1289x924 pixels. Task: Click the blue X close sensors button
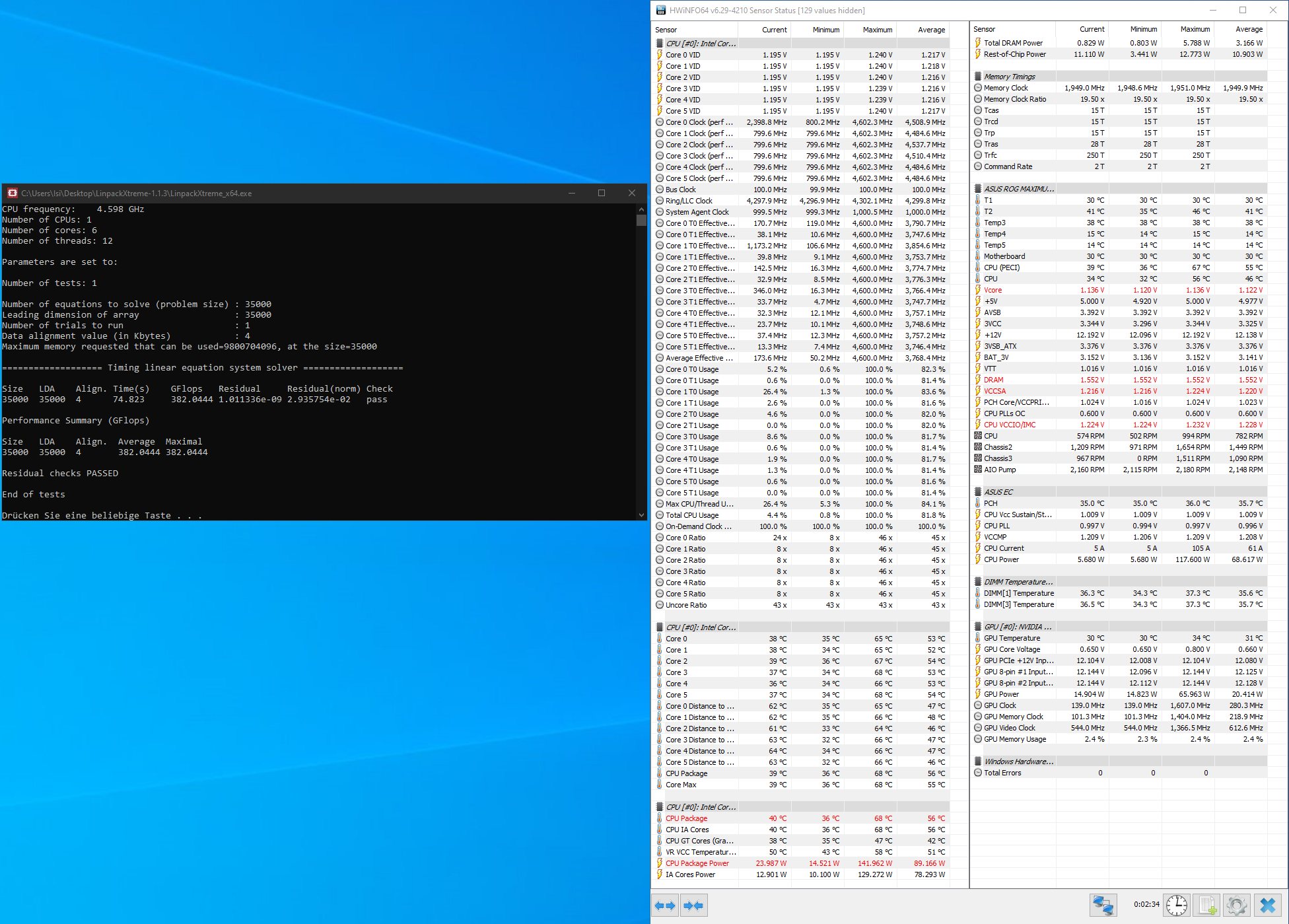[x=1268, y=905]
